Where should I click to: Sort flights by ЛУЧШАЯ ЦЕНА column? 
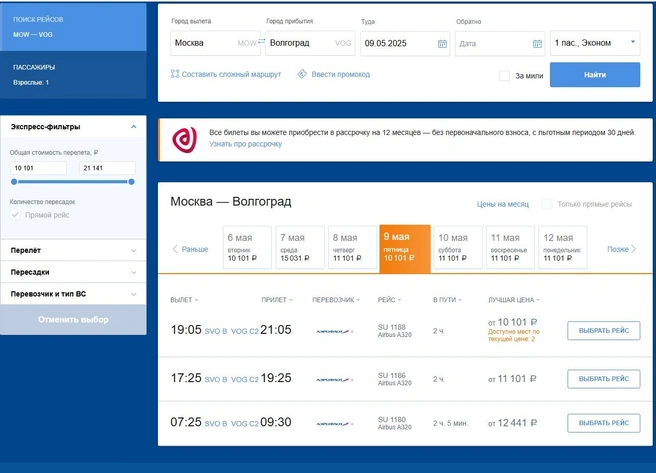[x=514, y=300]
